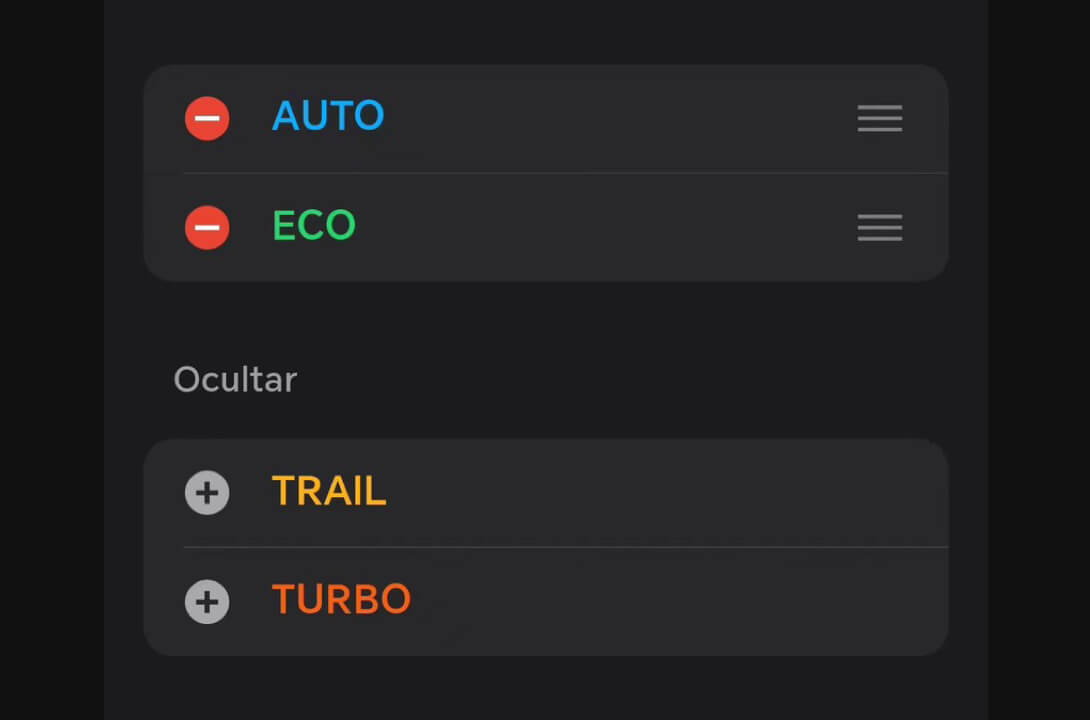Add TRAIL mode using its plus icon
1090x720 pixels.
pyautogui.click(x=207, y=493)
